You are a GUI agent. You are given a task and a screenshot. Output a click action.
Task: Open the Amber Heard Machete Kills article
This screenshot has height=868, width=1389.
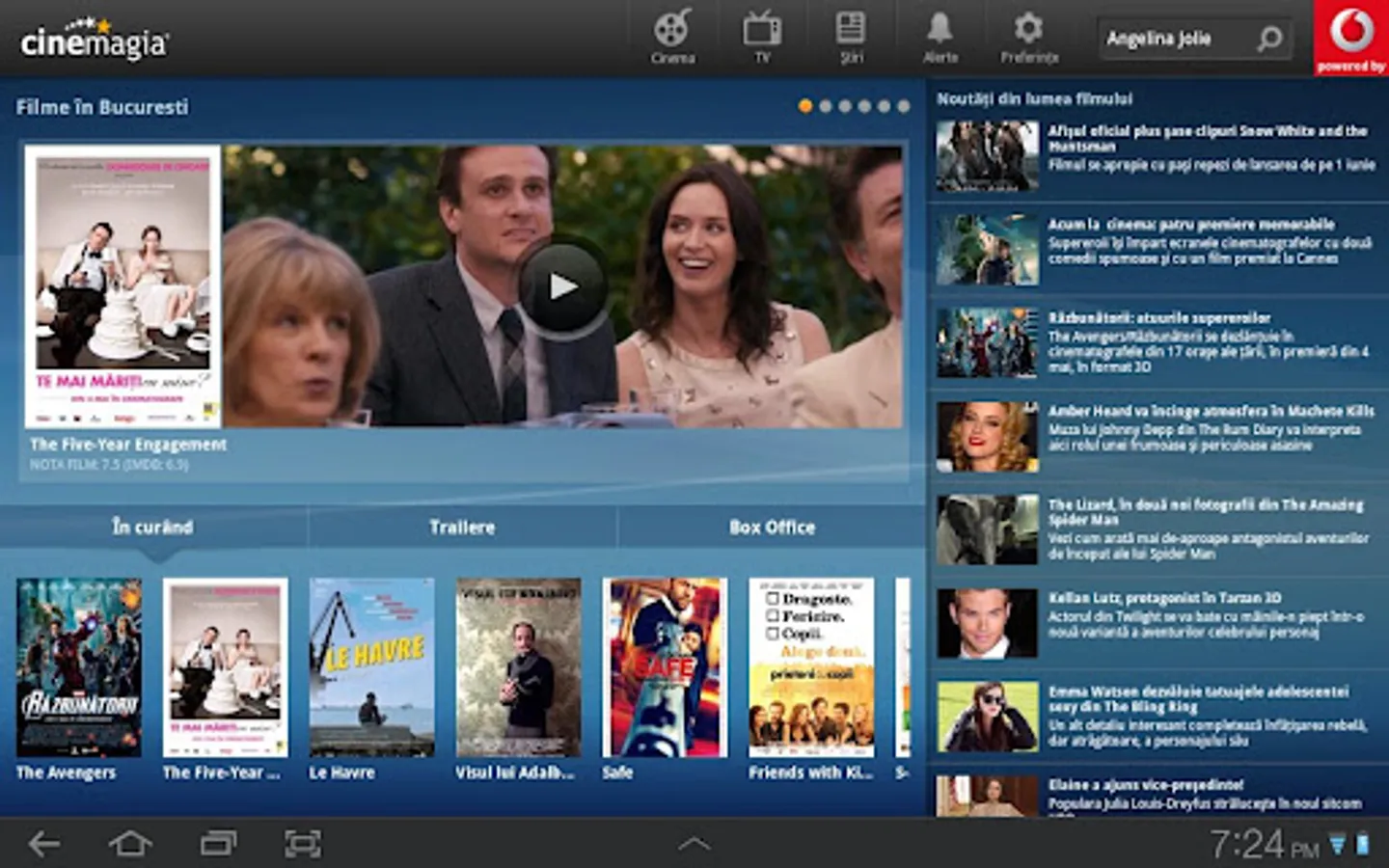tap(1157, 436)
